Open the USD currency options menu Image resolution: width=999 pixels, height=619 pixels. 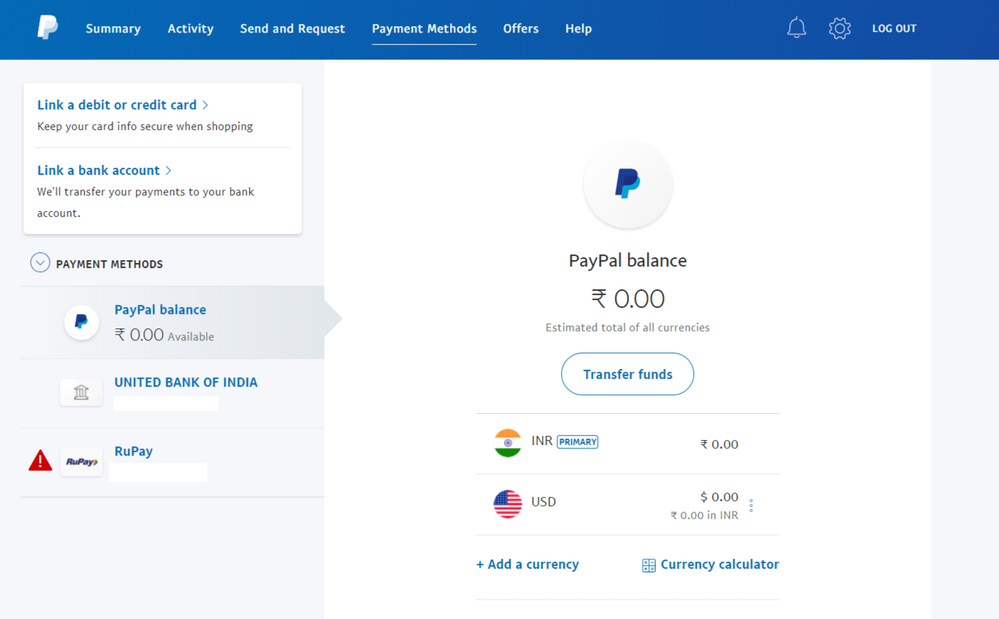[751, 505]
